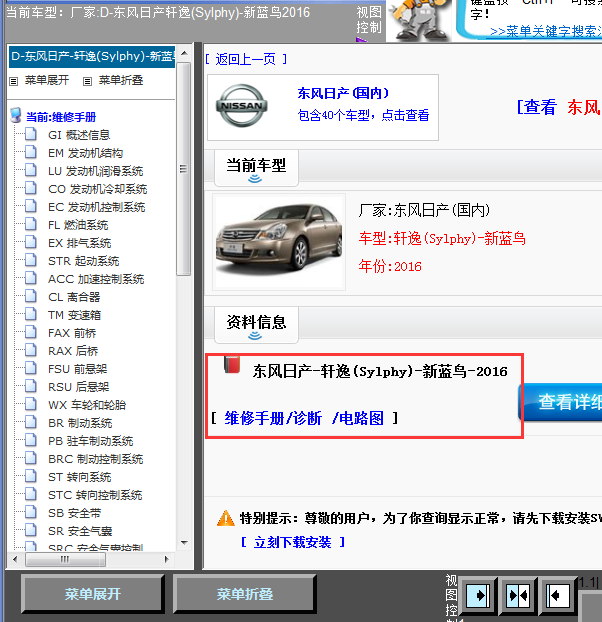Open the 东风日产(国内) link
The image size is (602, 622).
343,93
